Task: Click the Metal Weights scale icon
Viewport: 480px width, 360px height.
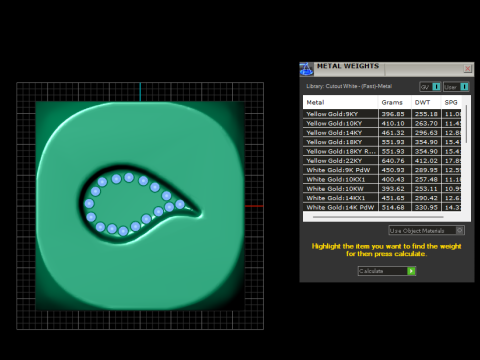Action: pos(306,69)
